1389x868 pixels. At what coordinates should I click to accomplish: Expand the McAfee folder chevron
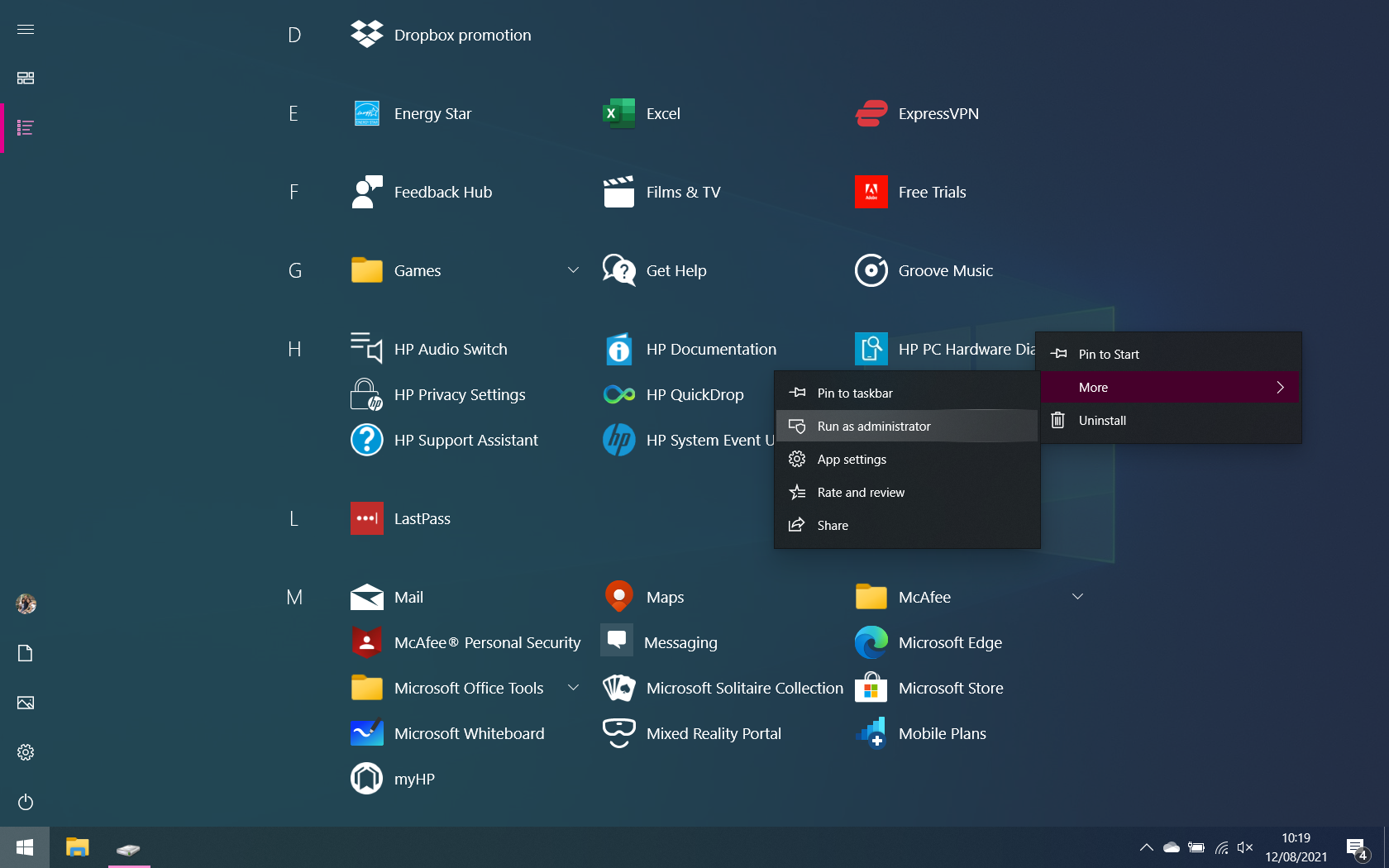[x=1077, y=597]
